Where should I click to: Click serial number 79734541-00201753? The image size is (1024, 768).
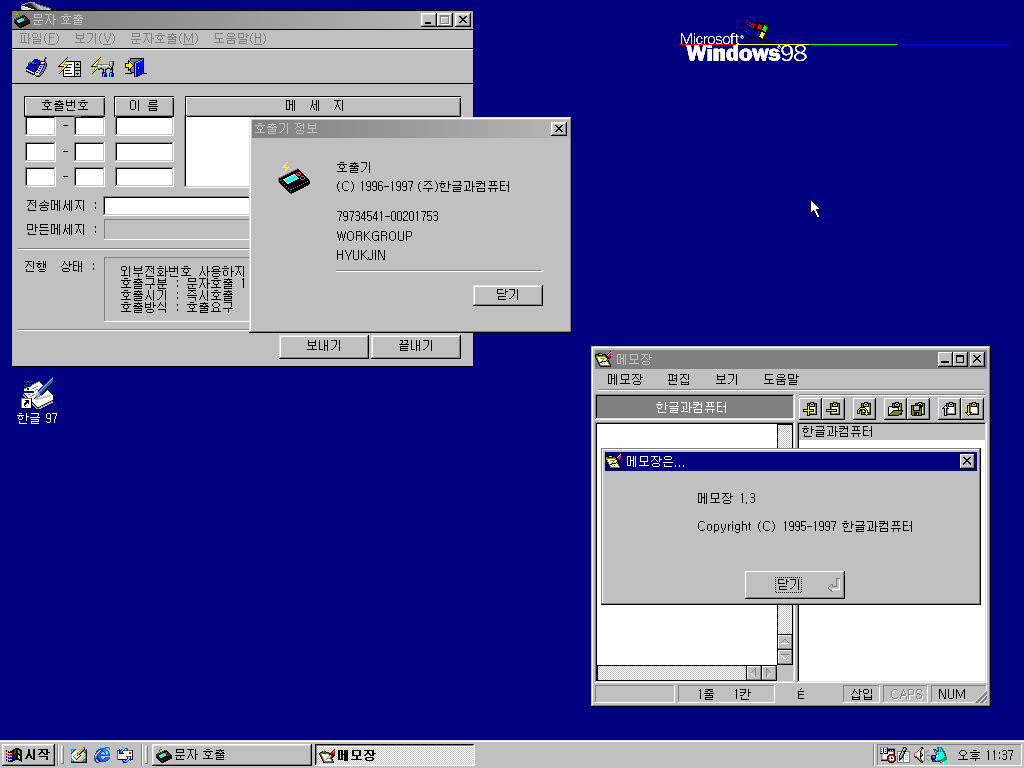pos(387,216)
